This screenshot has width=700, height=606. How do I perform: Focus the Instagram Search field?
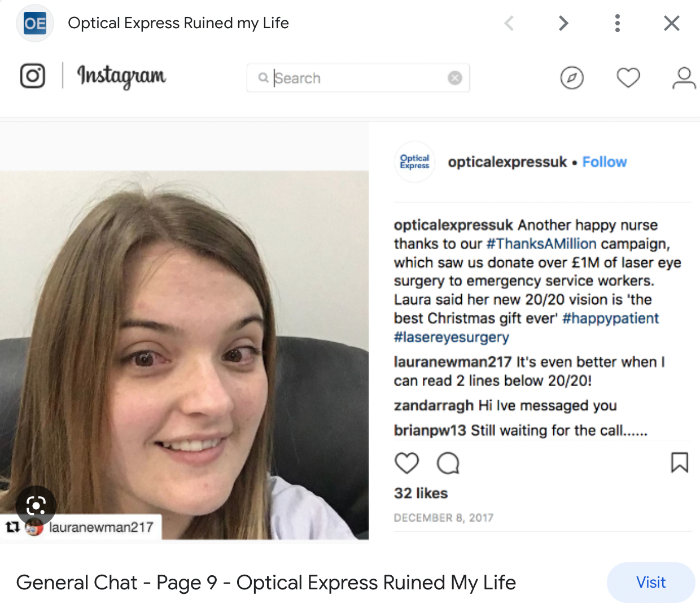[x=358, y=78]
